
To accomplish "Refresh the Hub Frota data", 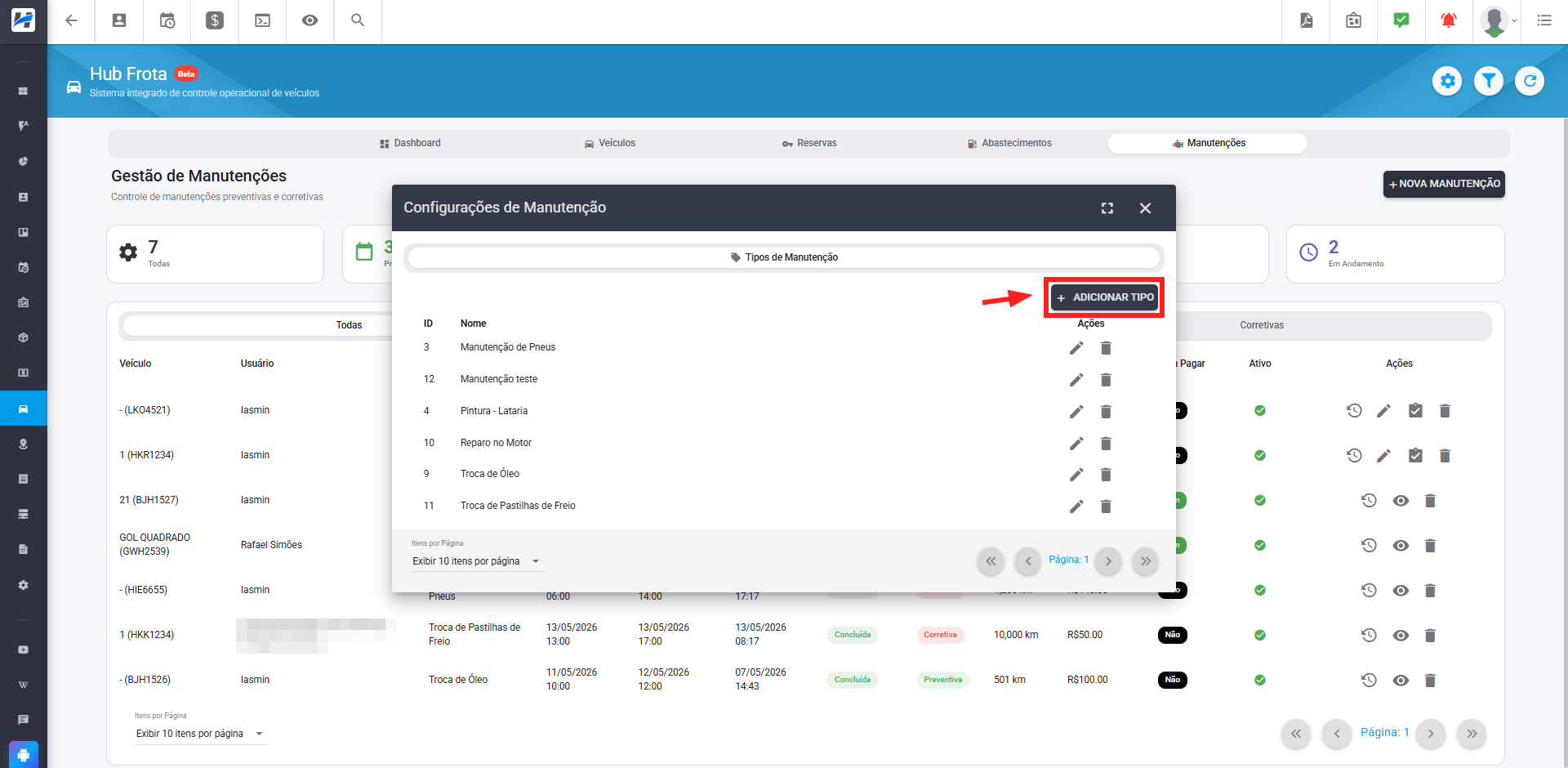I will pos(1530,81).
